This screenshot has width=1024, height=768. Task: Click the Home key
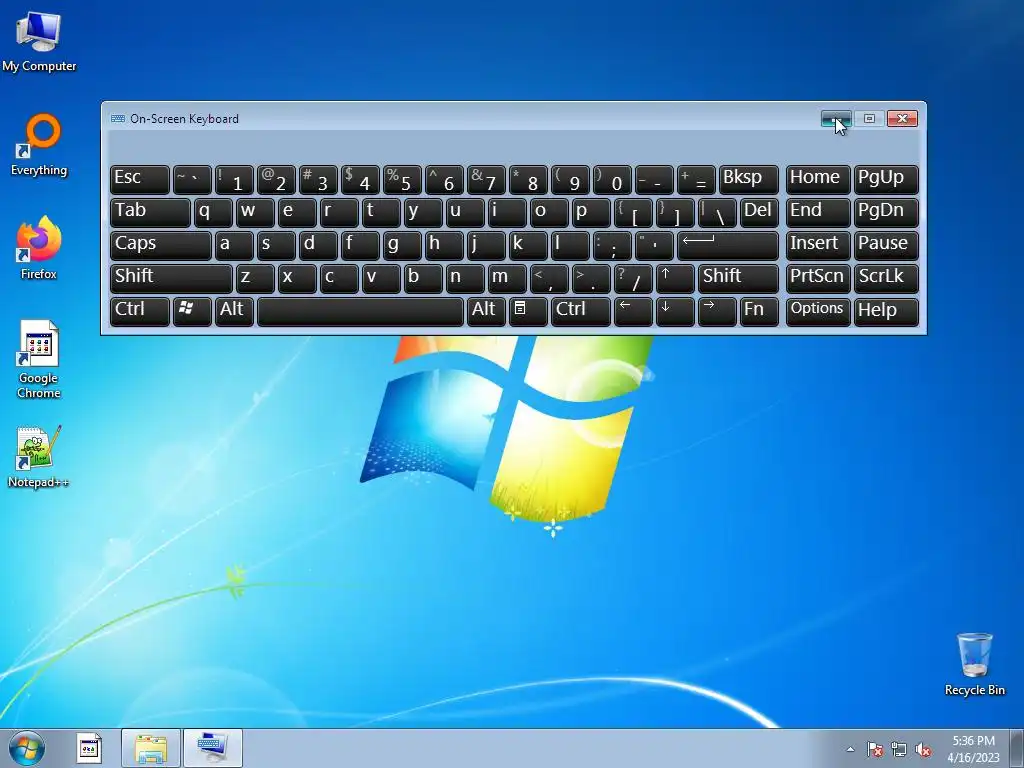[818, 179]
